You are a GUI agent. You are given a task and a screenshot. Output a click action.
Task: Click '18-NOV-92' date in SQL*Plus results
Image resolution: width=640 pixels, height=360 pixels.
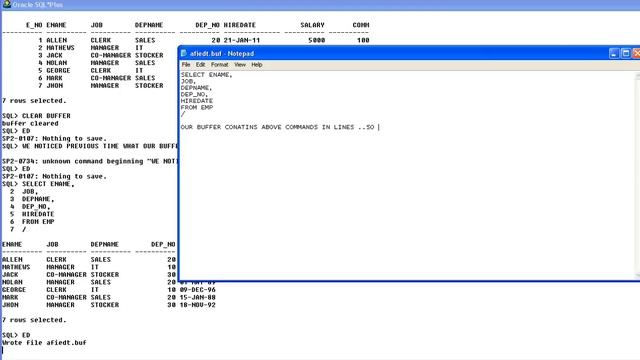[198, 305]
